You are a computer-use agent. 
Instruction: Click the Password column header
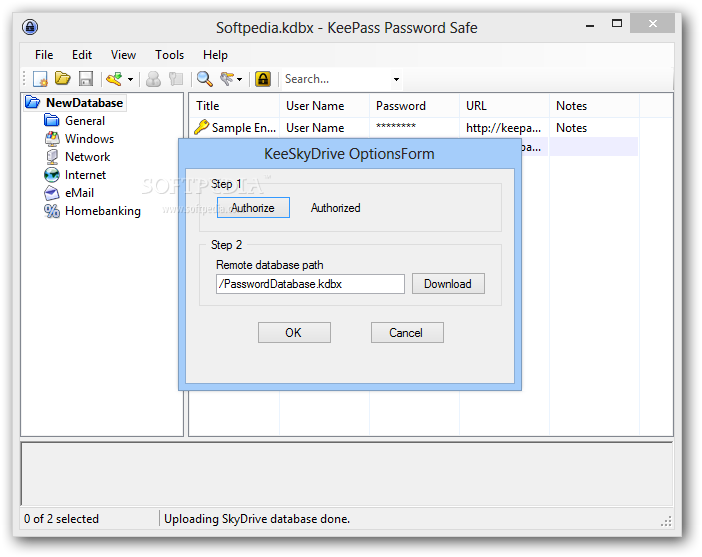[x=415, y=106]
